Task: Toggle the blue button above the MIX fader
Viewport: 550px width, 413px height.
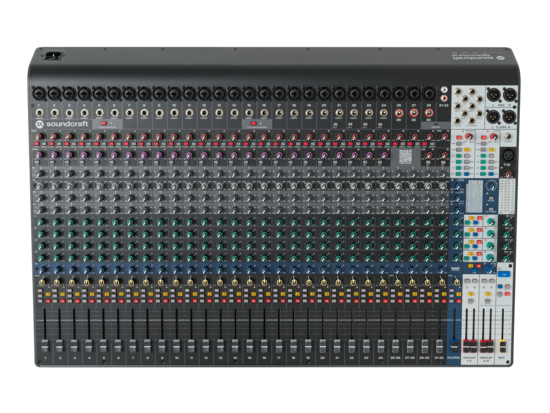Action: tap(504, 274)
